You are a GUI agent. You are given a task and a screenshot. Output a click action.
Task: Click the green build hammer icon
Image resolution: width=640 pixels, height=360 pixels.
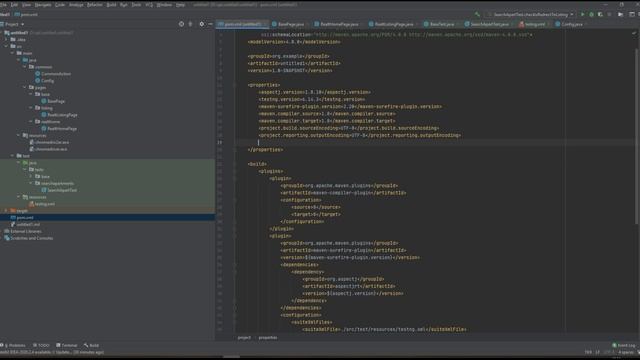[477, 14]
